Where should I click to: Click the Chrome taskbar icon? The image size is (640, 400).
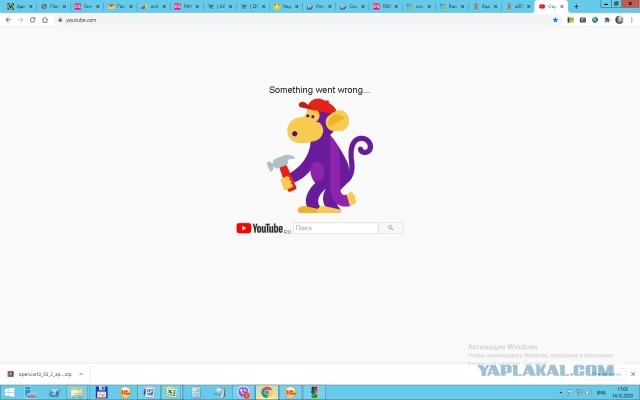tap(267, 393)
